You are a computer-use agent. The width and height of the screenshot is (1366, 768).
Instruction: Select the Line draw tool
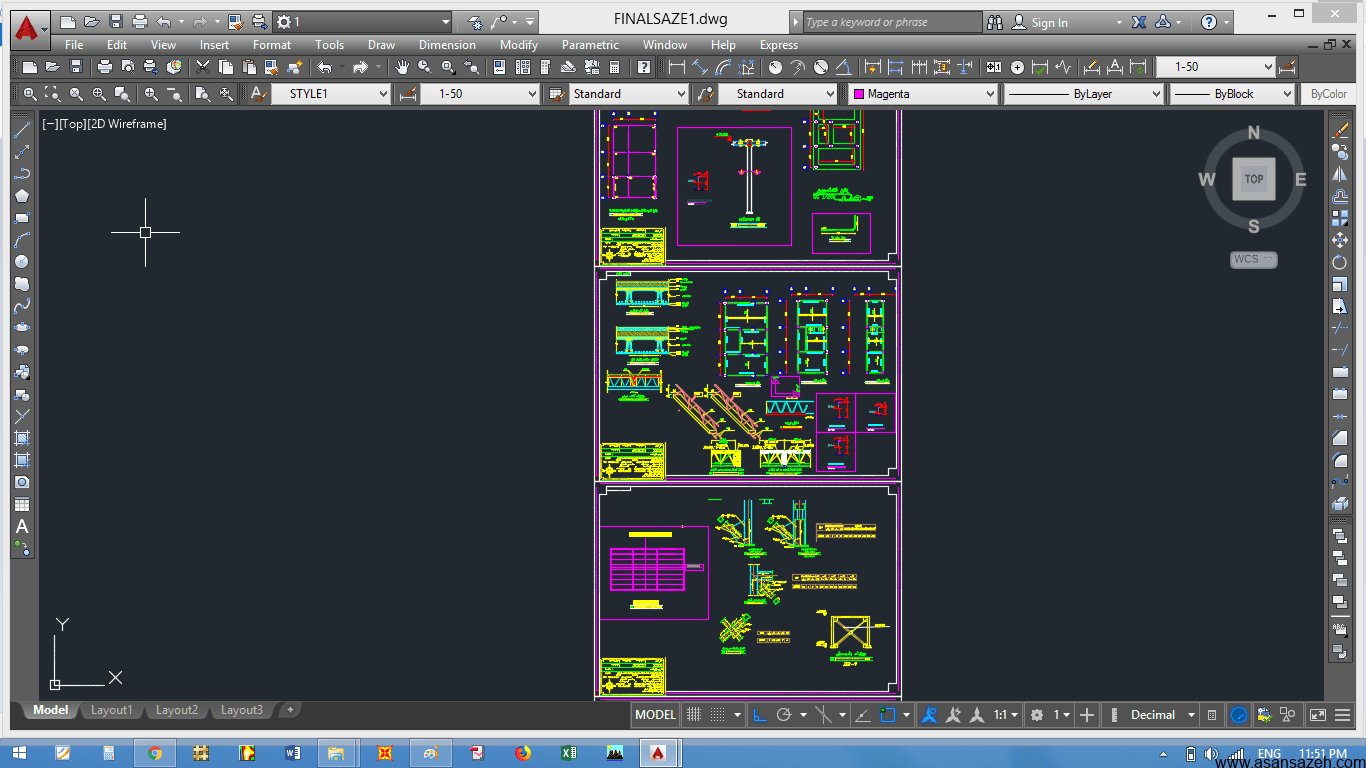[21, 130]
